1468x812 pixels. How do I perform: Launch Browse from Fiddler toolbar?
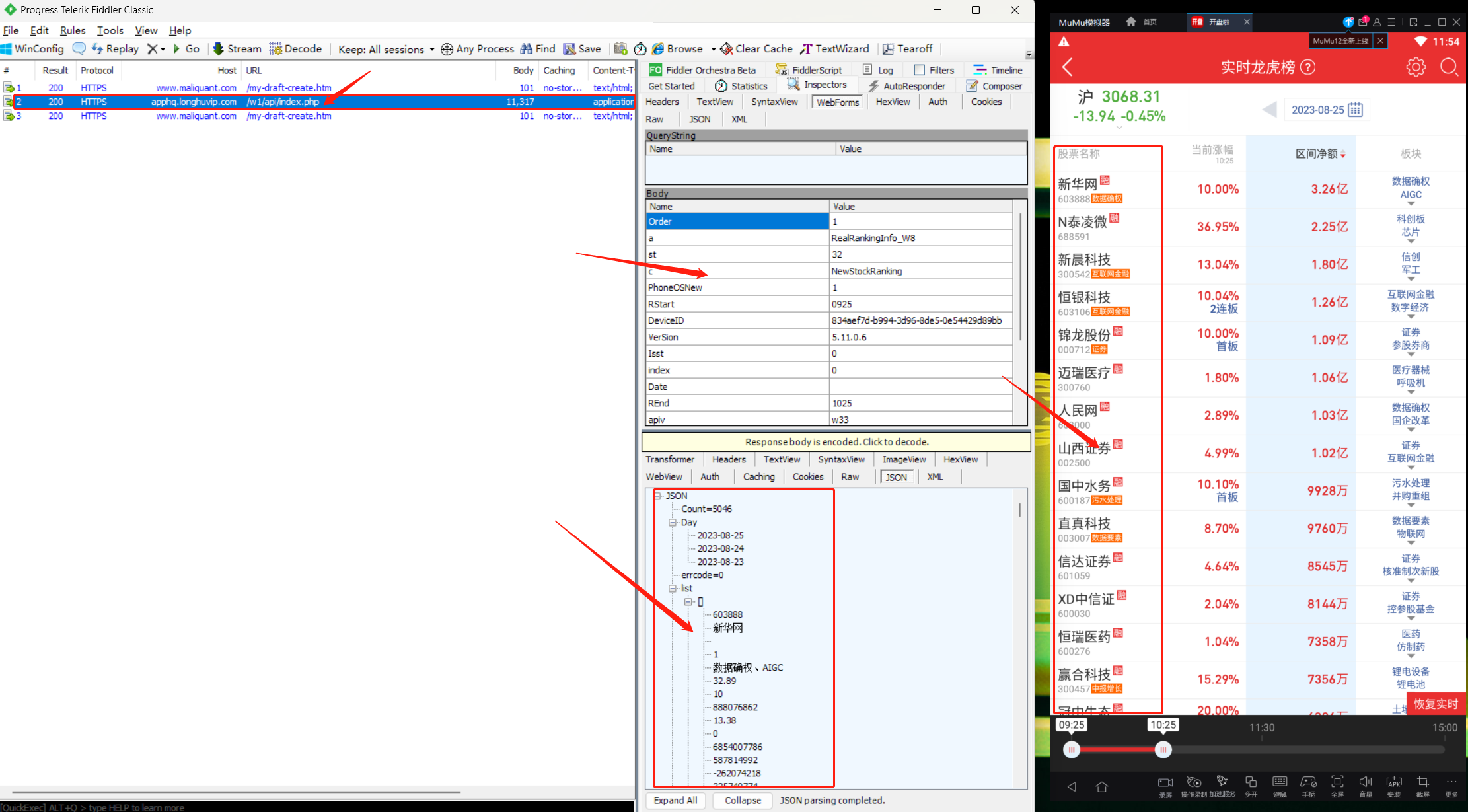click(x=678, y=49)
